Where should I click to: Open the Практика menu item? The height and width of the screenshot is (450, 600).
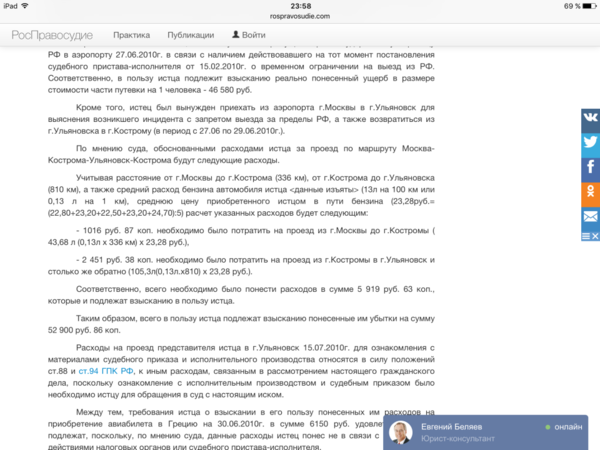tap(148, 34)
